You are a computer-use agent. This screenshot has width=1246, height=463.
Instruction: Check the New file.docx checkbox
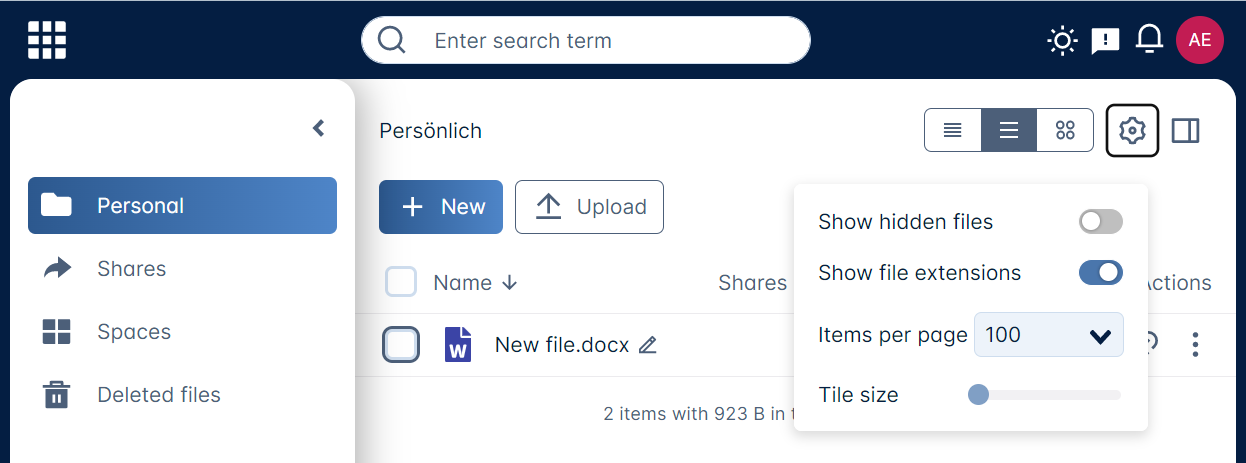pos(401,345)
